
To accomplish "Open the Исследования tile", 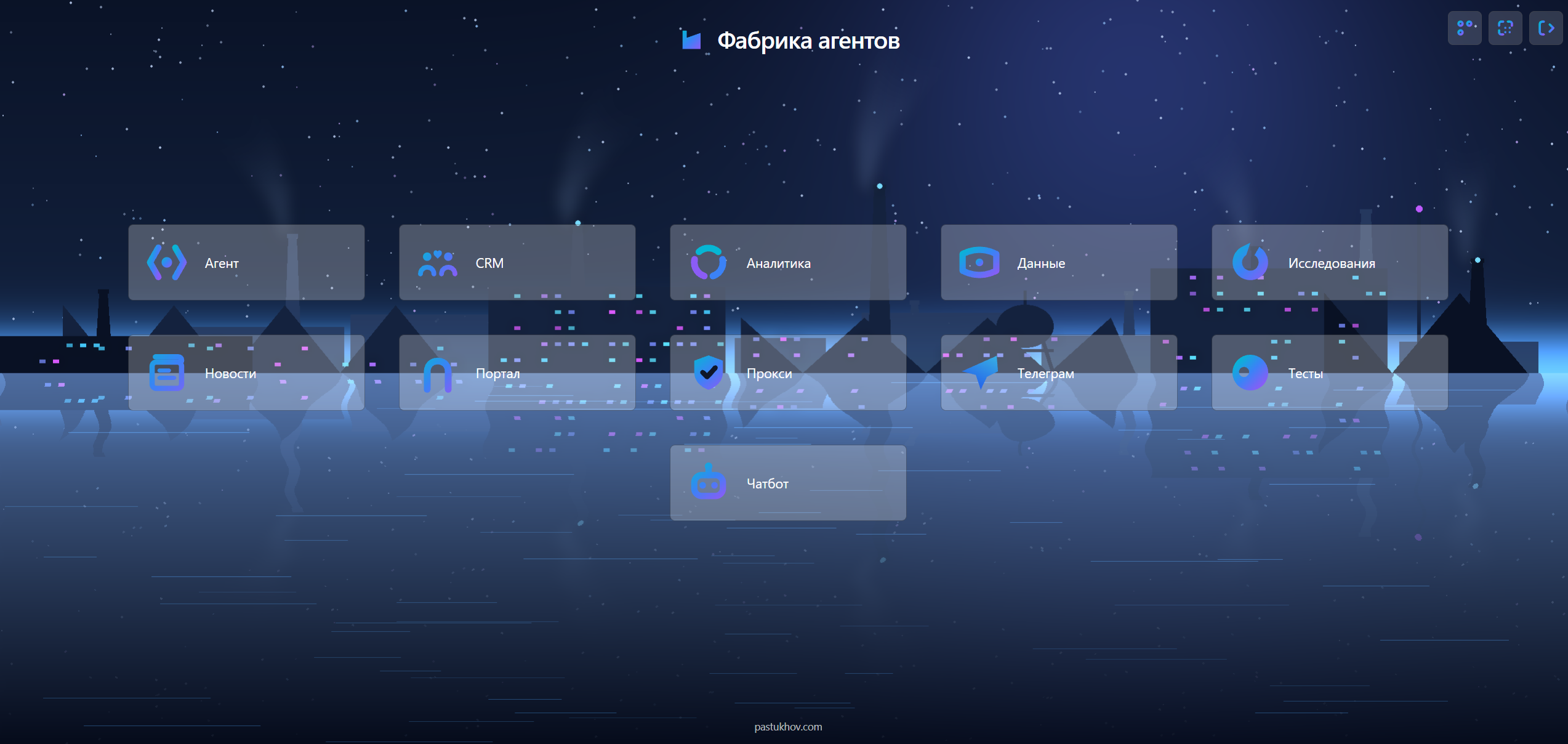I will pyautogui.click(x=1330, y=262).
